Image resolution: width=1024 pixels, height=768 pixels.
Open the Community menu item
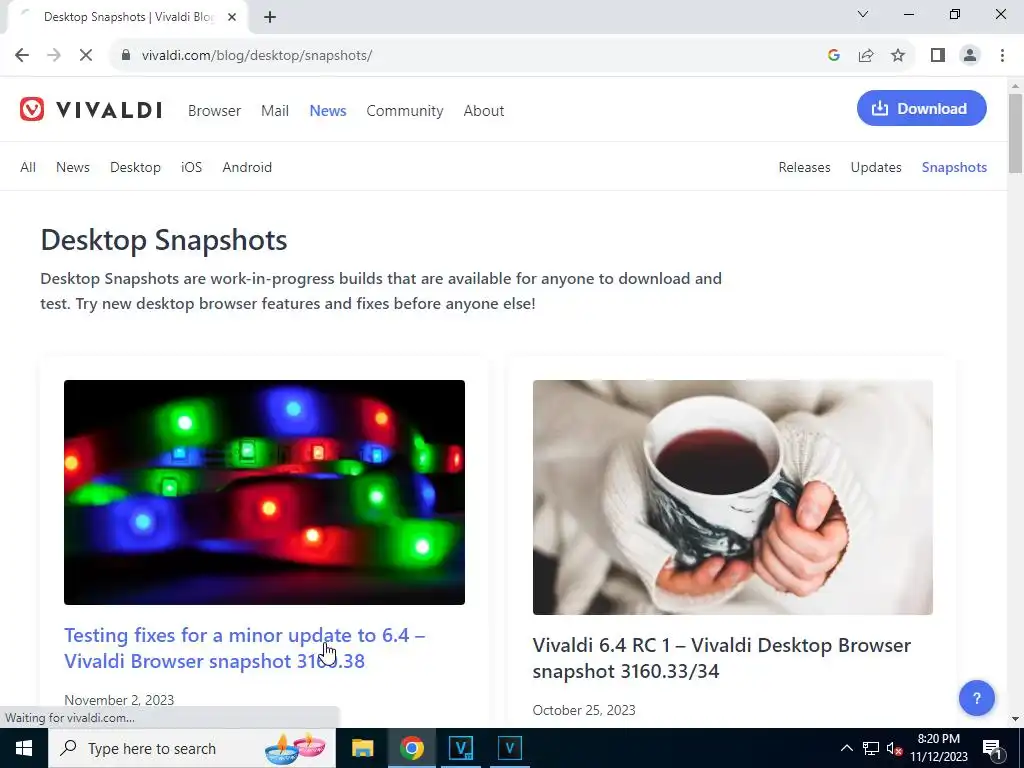[x=404, y=111]
